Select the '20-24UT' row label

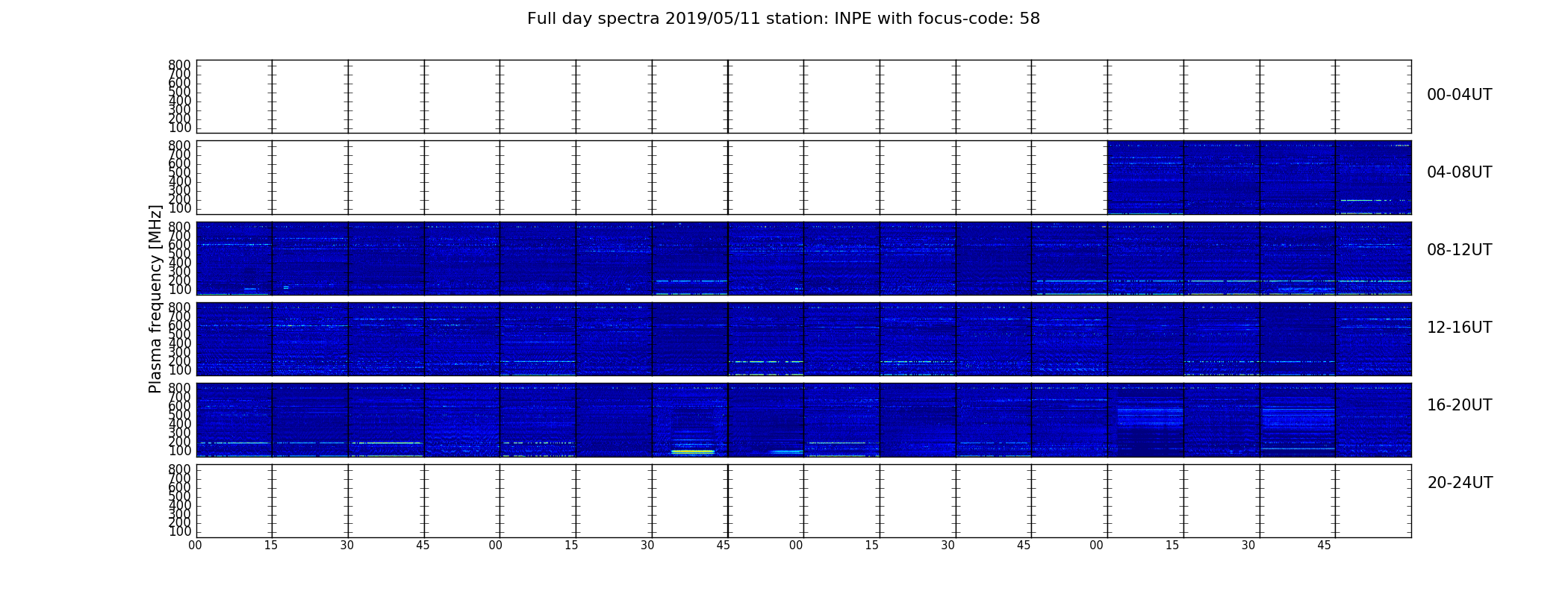pyautogui.click(x=1460, y=483)
